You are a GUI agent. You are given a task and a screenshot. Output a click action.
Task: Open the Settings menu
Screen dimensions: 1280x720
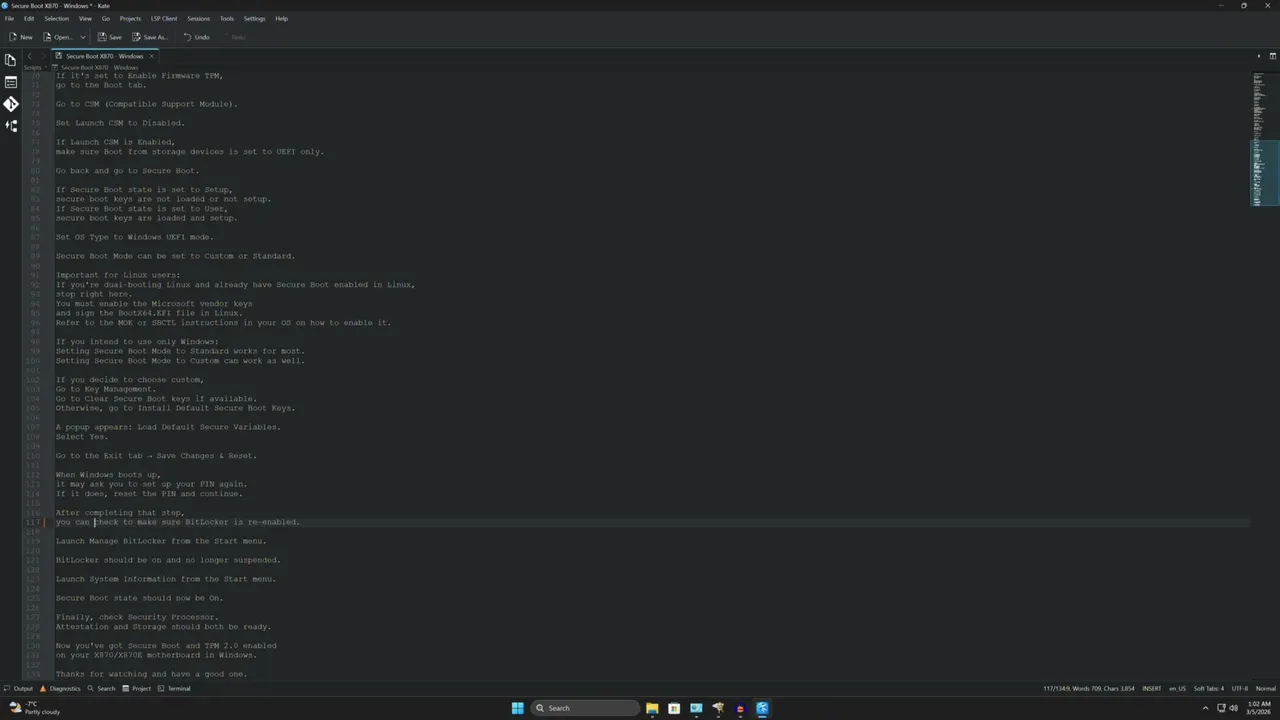click(255, 18)
